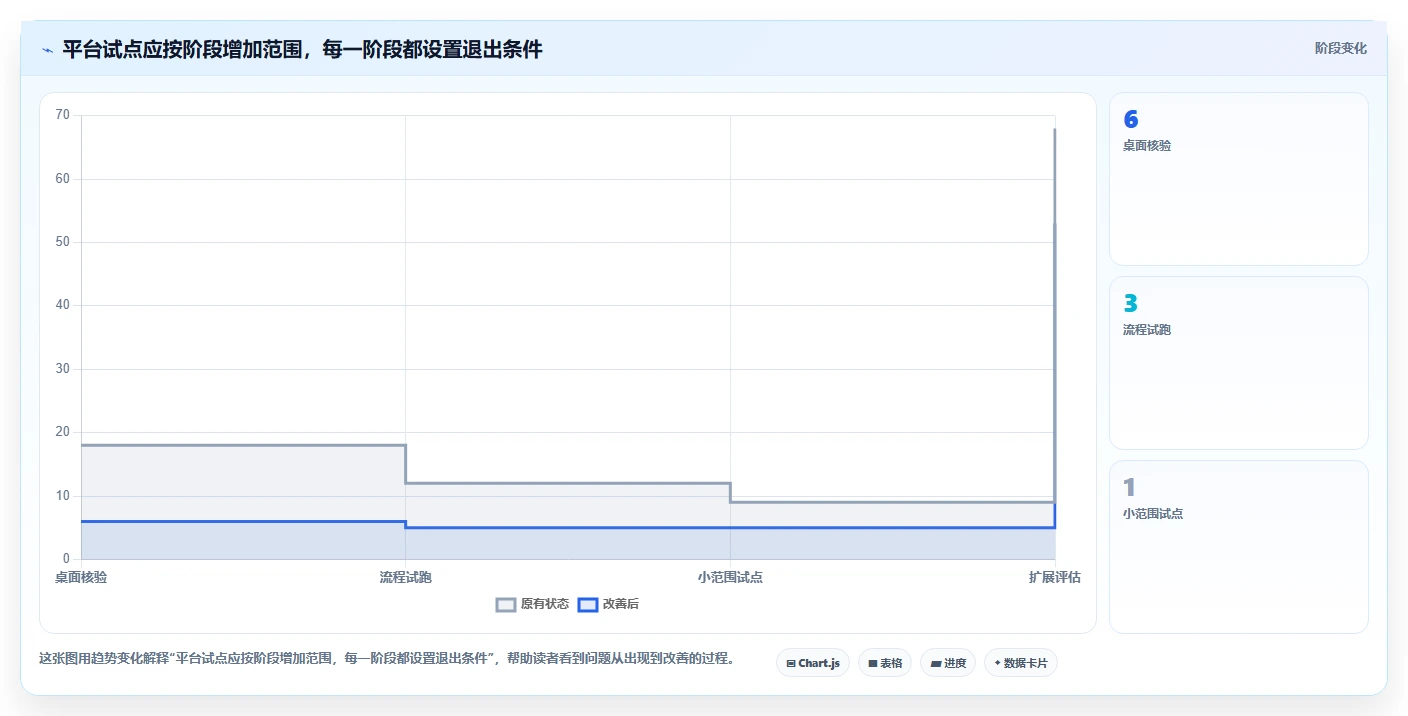Click the Chart.js tag icon
Viewport: 1408px width, 716px height.
(791, 663)
